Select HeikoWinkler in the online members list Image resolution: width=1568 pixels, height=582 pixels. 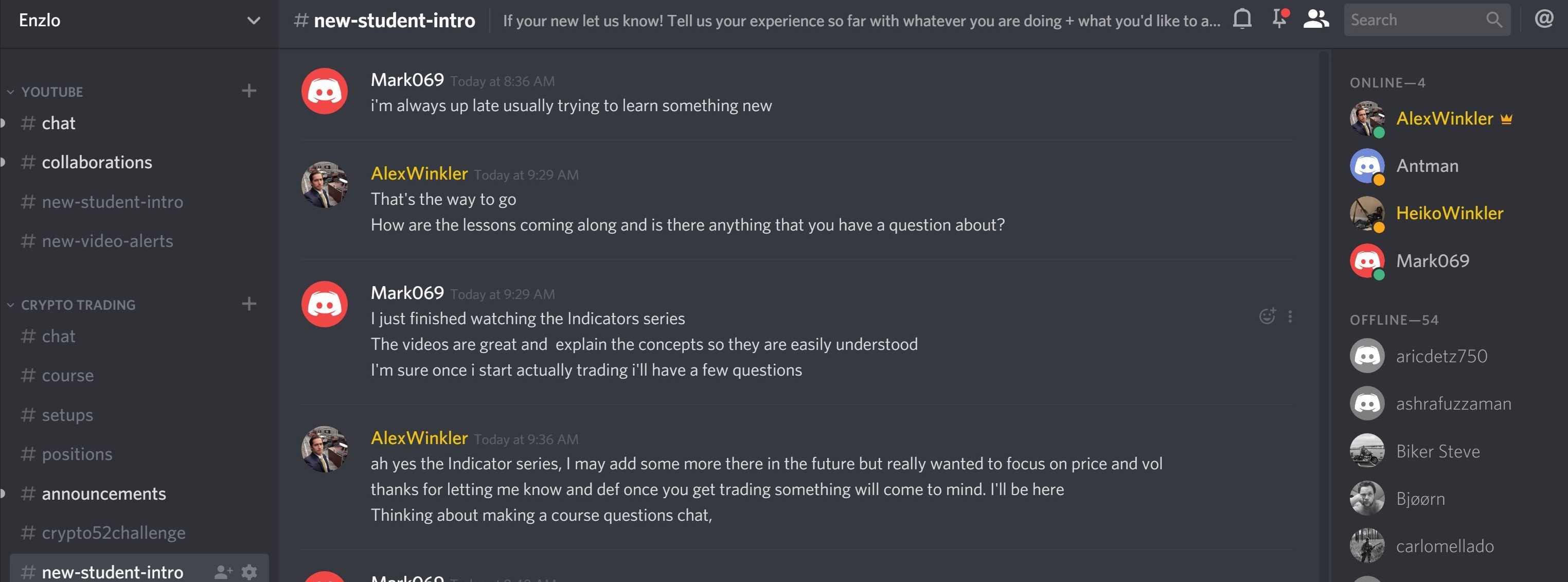(x=1449, y=213)
